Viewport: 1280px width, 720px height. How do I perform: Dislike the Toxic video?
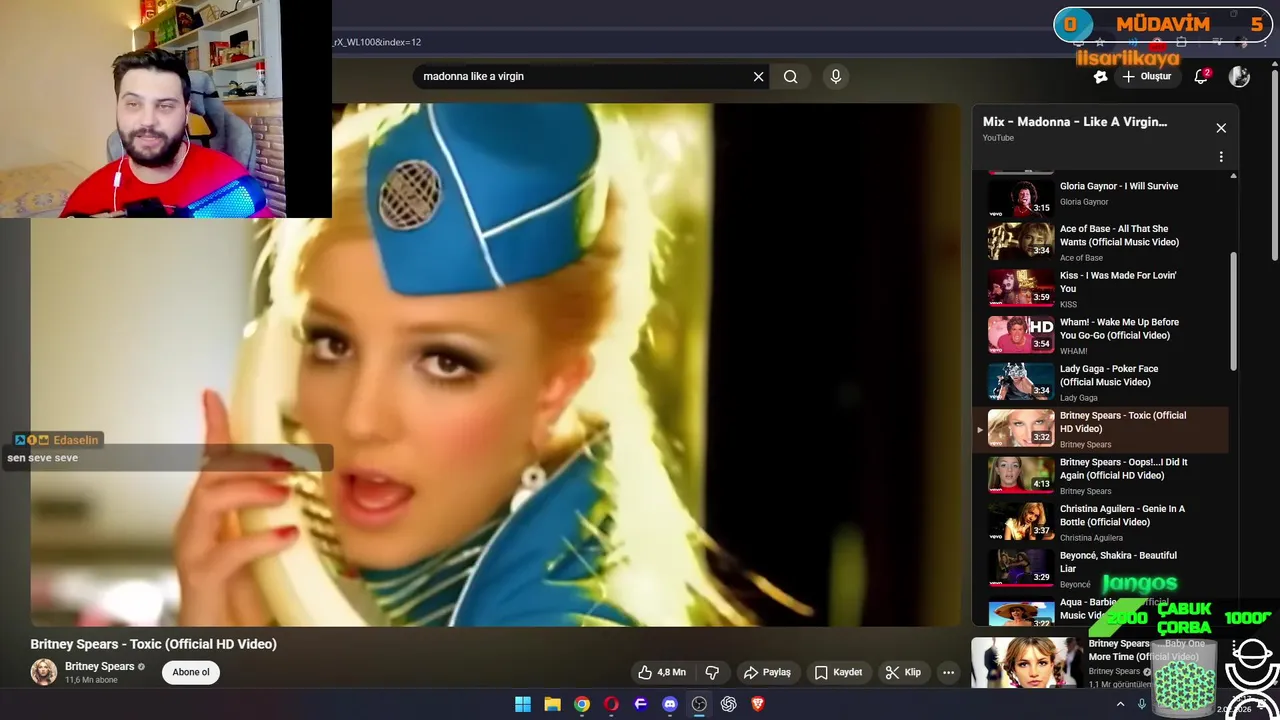[713, 672]
